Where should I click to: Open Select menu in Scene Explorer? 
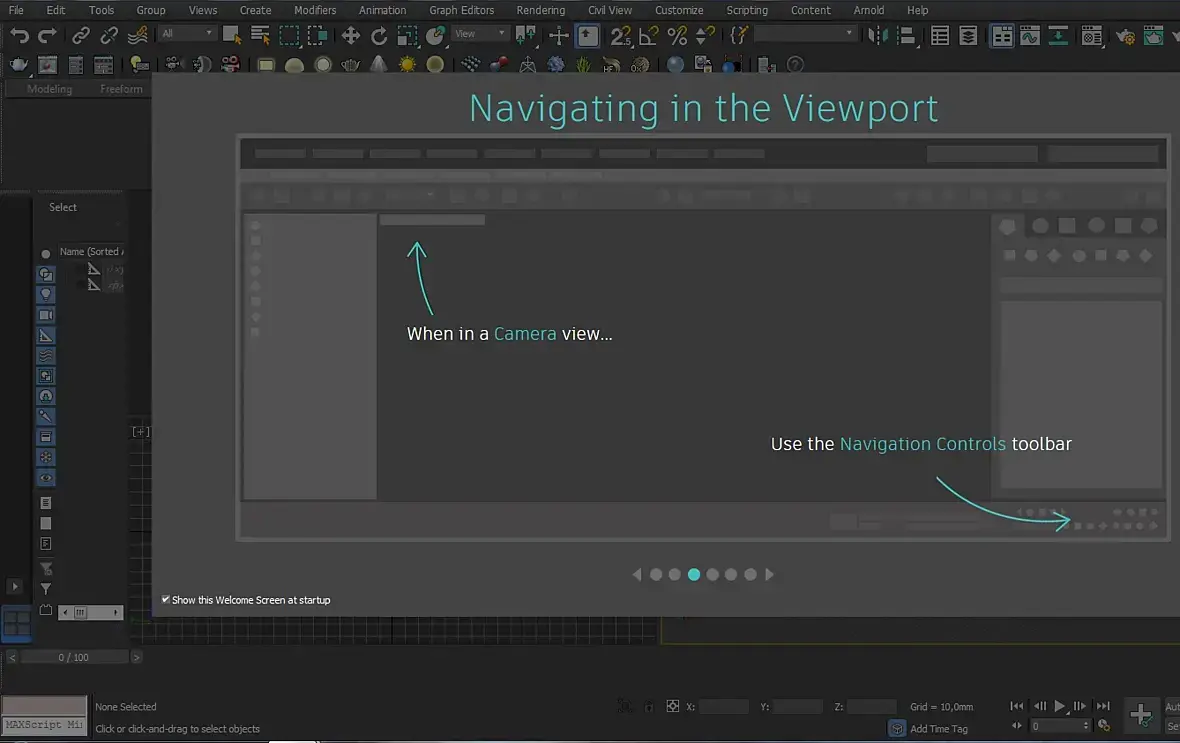tap(63, 207)
